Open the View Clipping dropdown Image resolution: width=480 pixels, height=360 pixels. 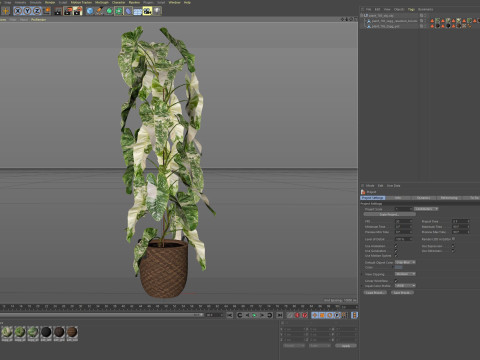405,274
